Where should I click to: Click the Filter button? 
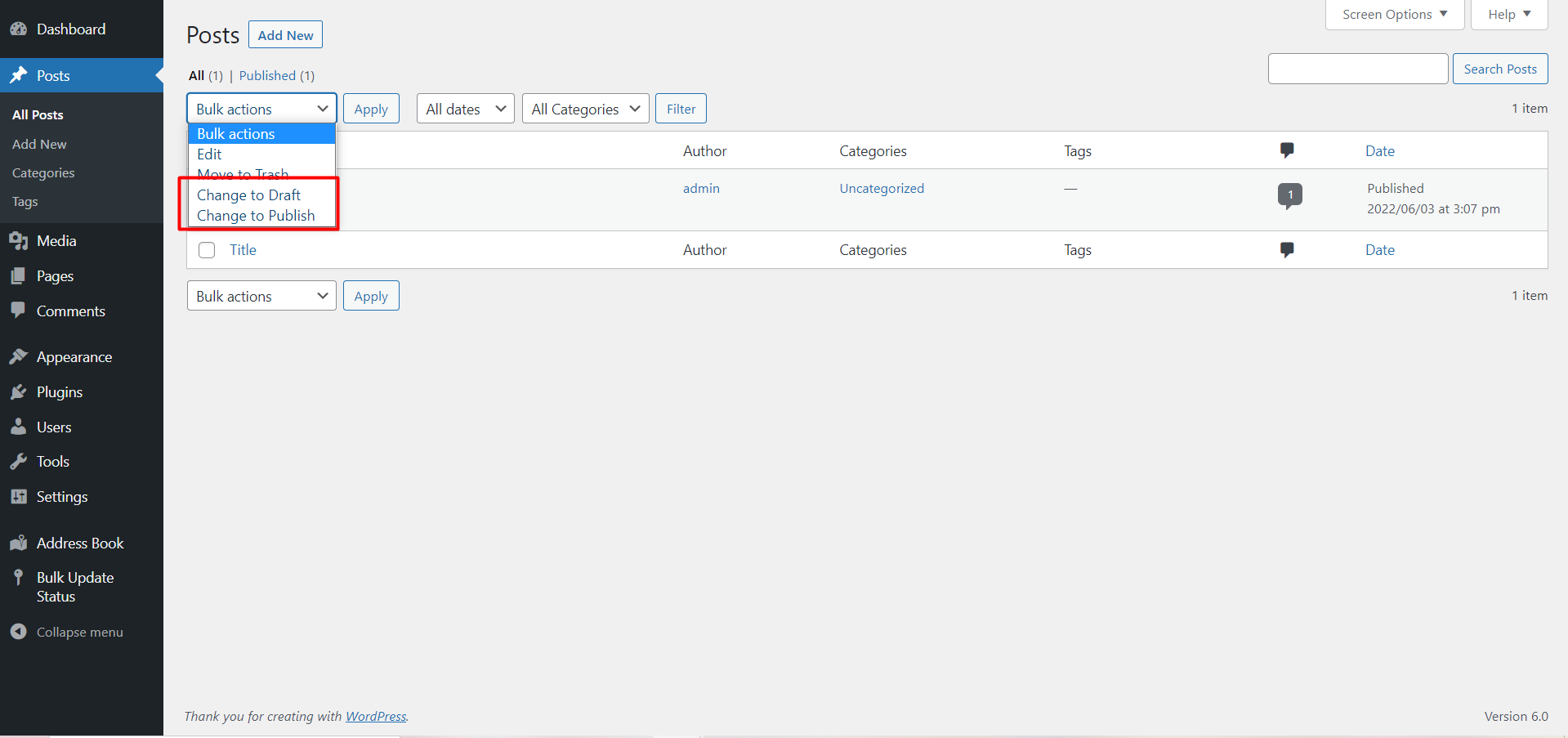tap(681, 109)
